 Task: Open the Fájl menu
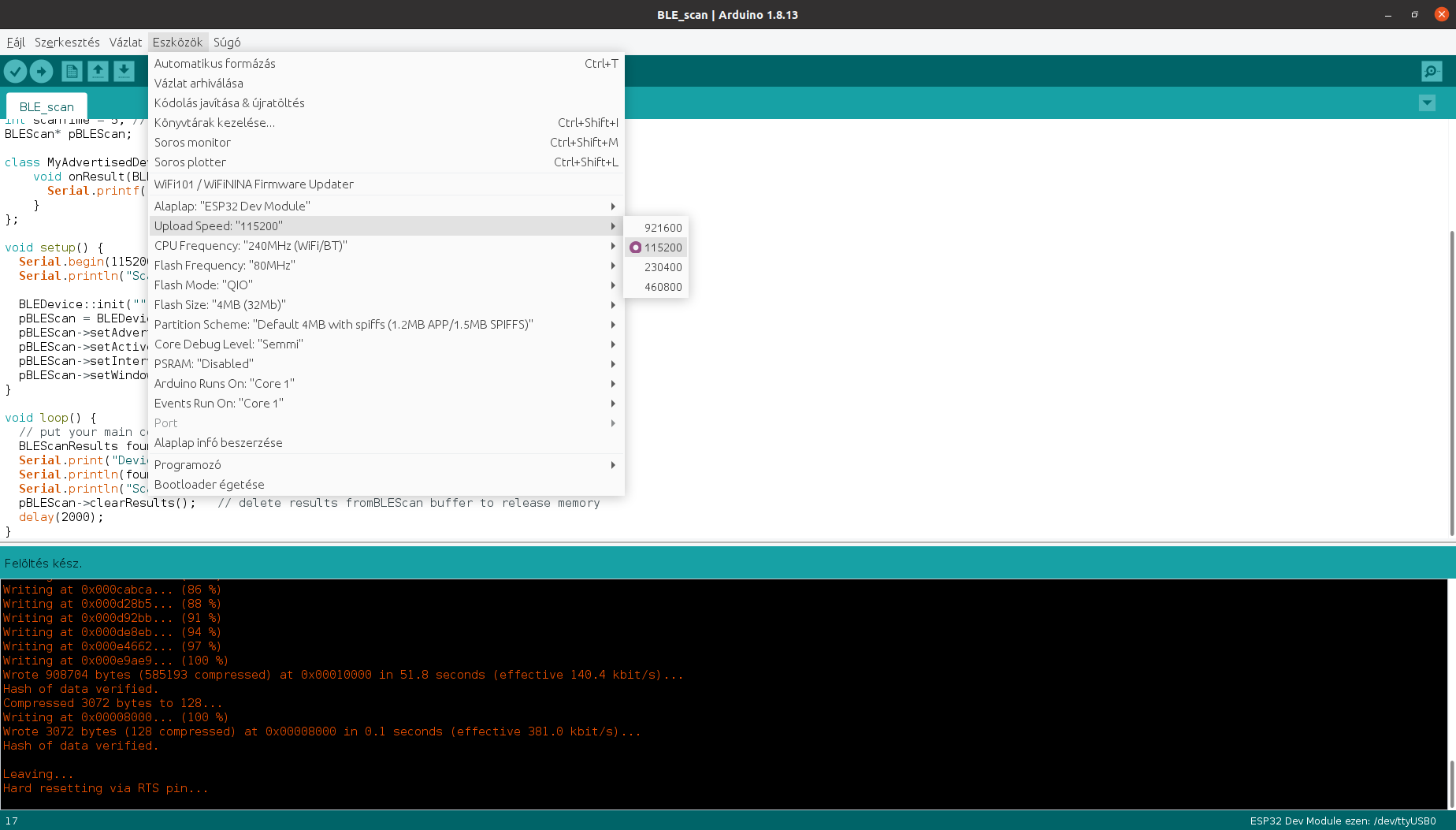[x=16, y=43]
